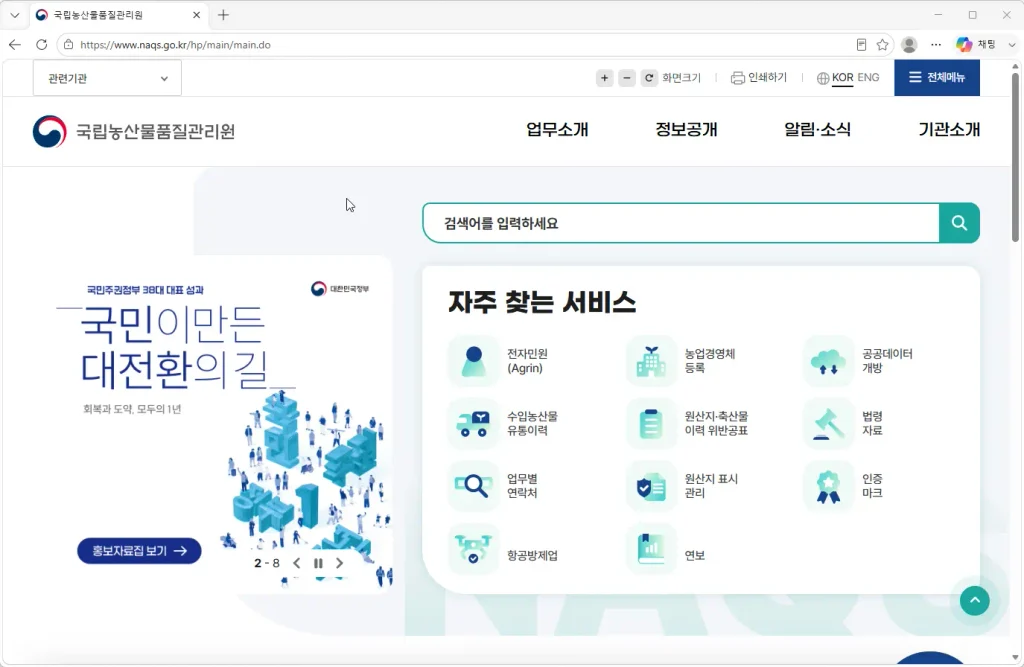The width and height of the screenshot is (1024, 667).
Task: Expand the 관련기관 dropdown
Action: click(107, 78)
